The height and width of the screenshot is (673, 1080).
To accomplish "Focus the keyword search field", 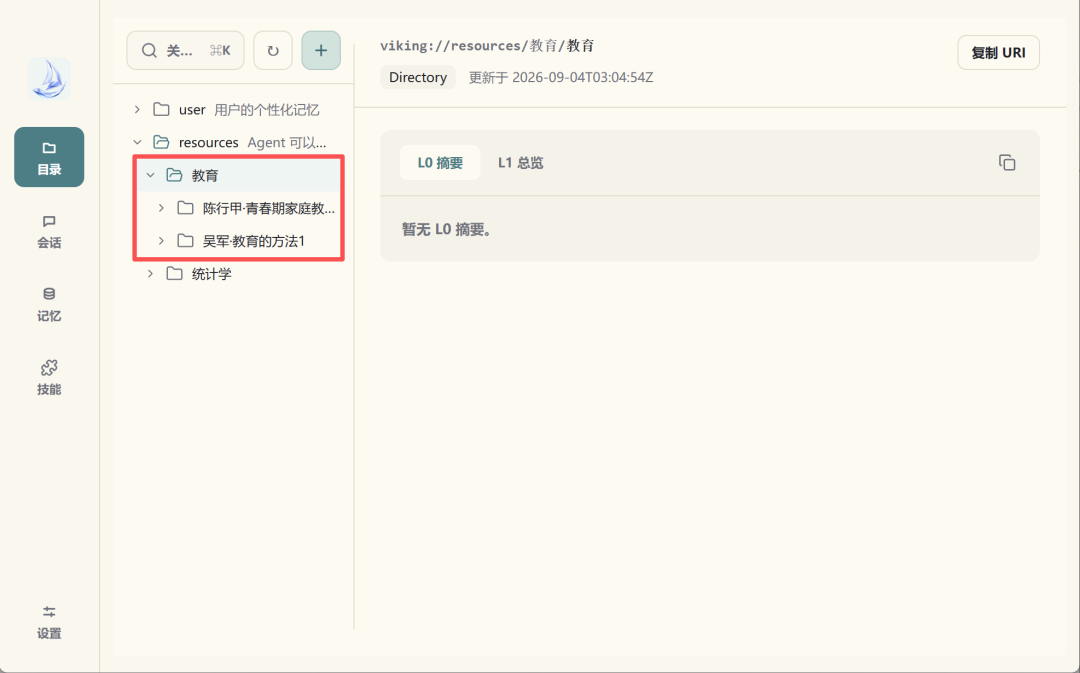I will coord(185,50).
